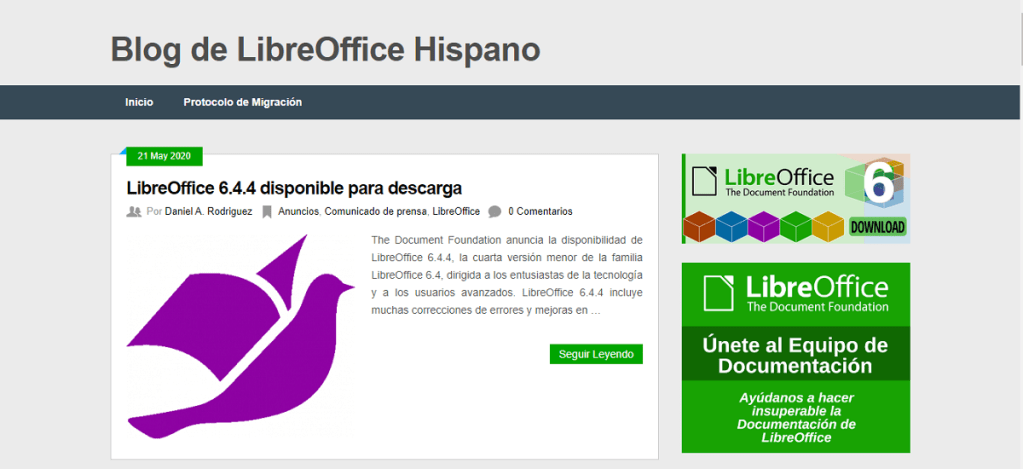Screen dimensions: 1023x469
Task: Click the Ayúdanos a hacer insuperable text
Action: tap(796, 417)
